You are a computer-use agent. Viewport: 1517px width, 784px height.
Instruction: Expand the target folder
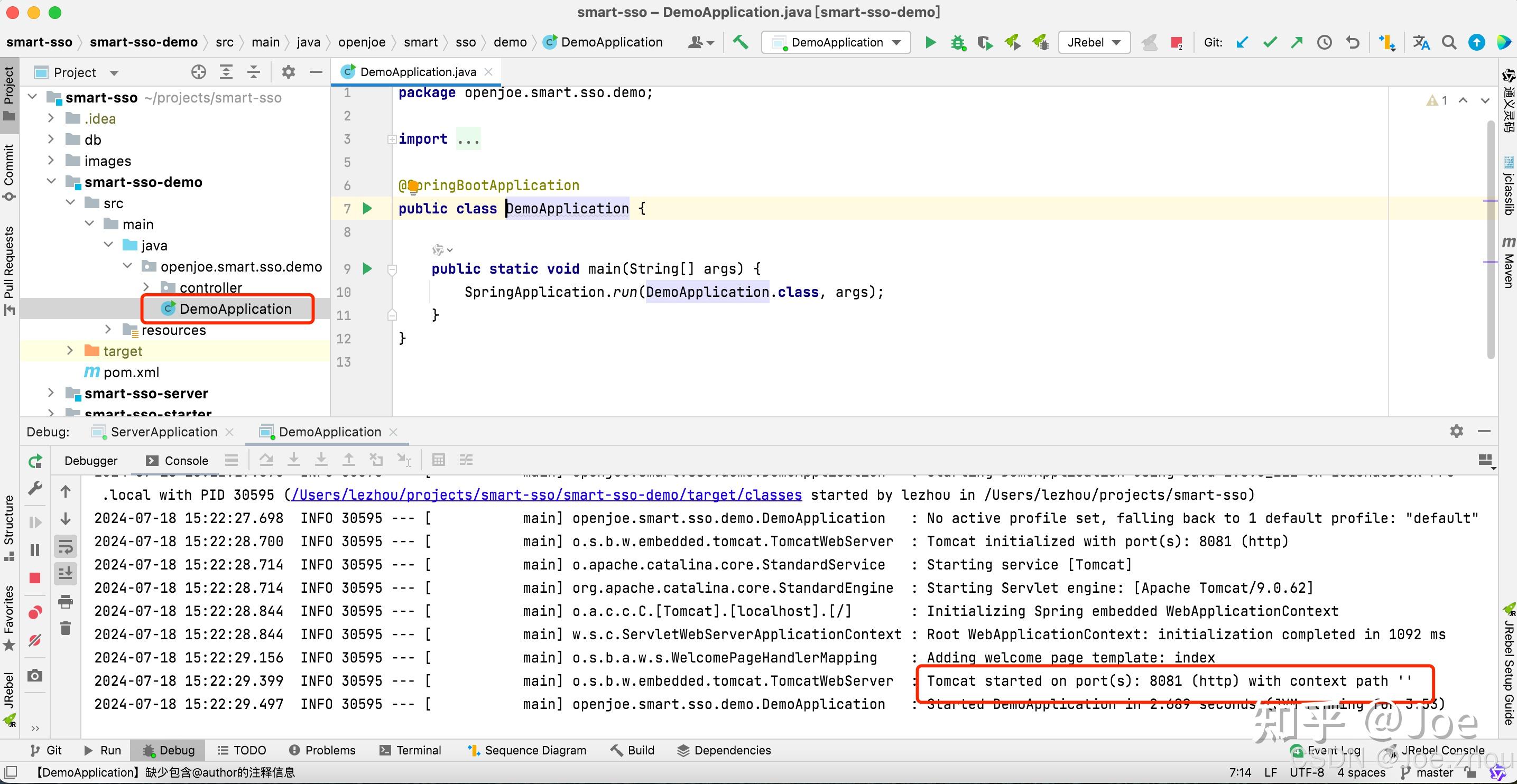point(70,351)
